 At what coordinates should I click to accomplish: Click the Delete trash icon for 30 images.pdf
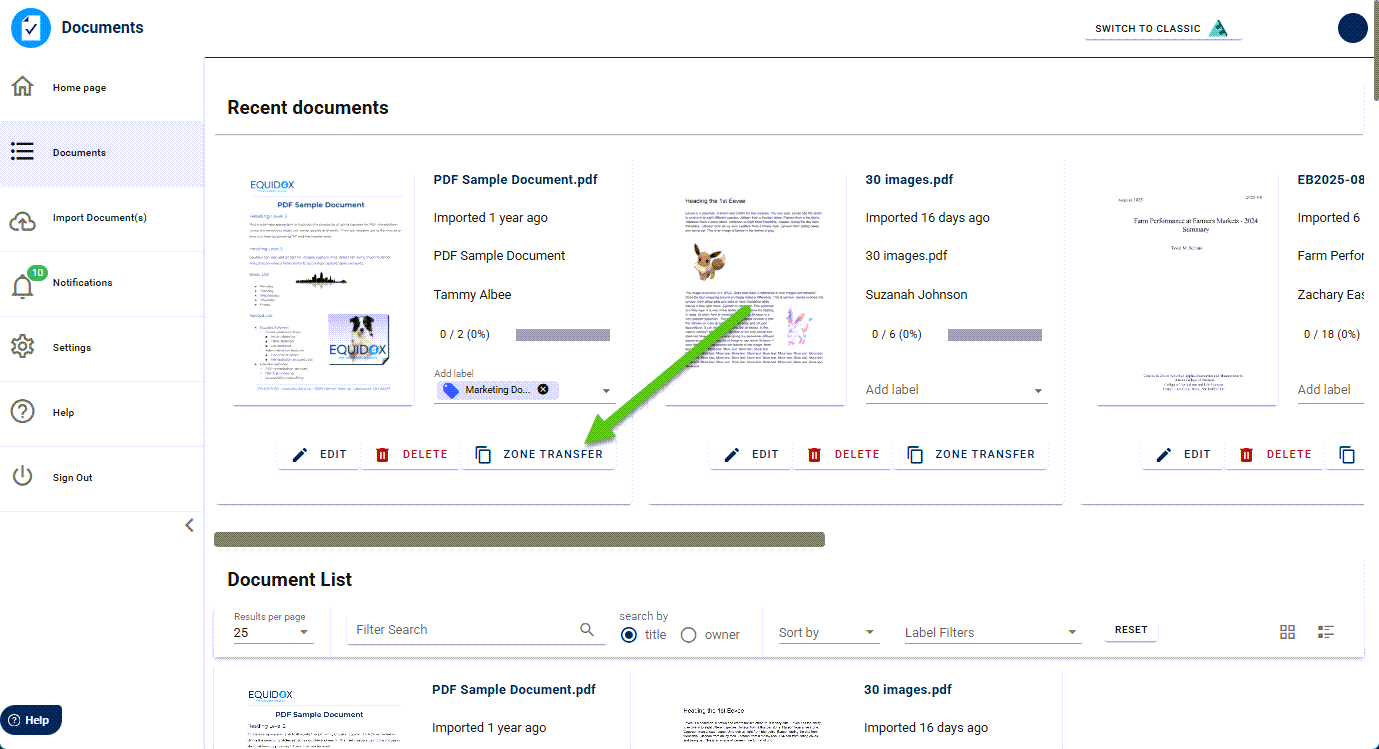(812, 453)
